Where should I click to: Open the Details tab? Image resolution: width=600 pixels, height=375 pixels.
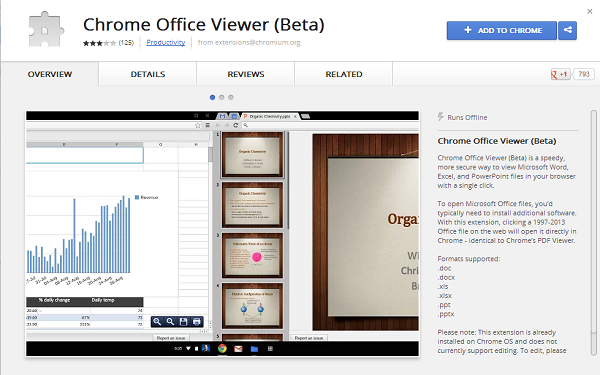click(148, 74)
